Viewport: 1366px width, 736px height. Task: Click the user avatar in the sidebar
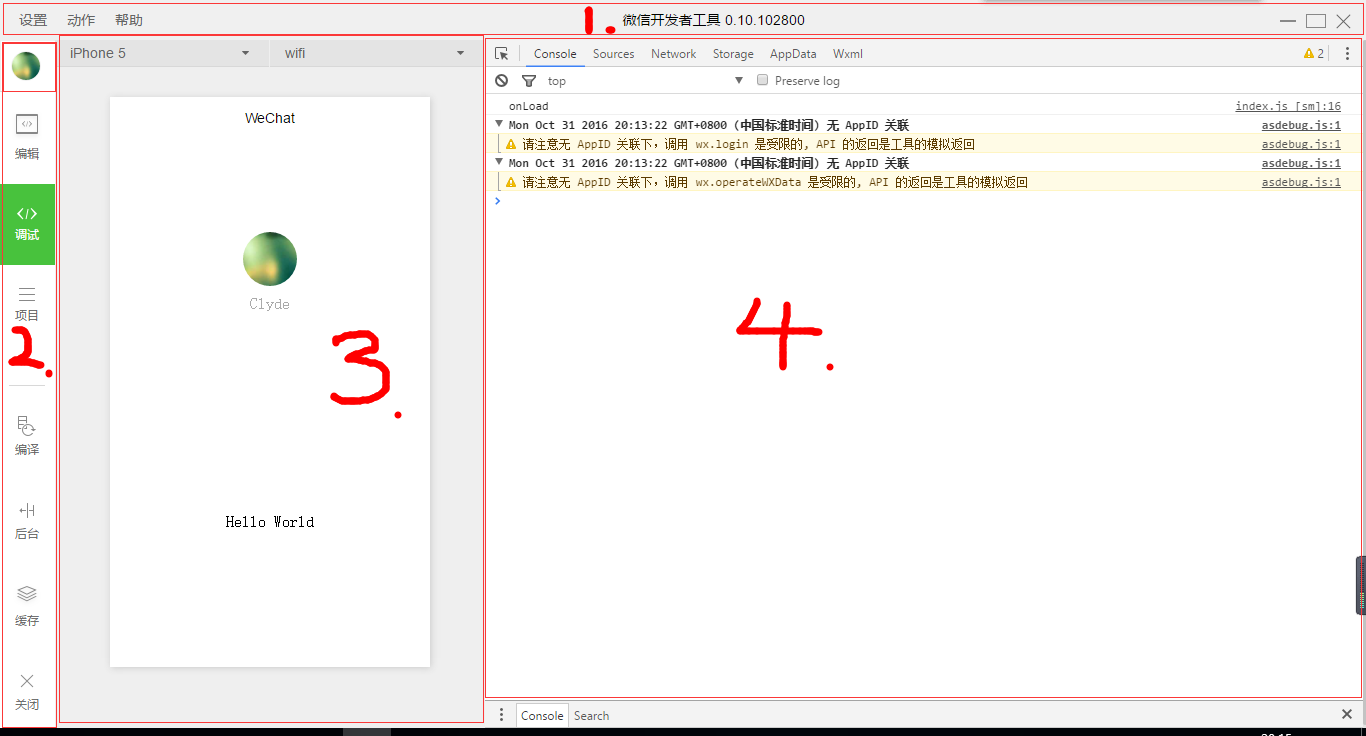(x=26, y=66)
